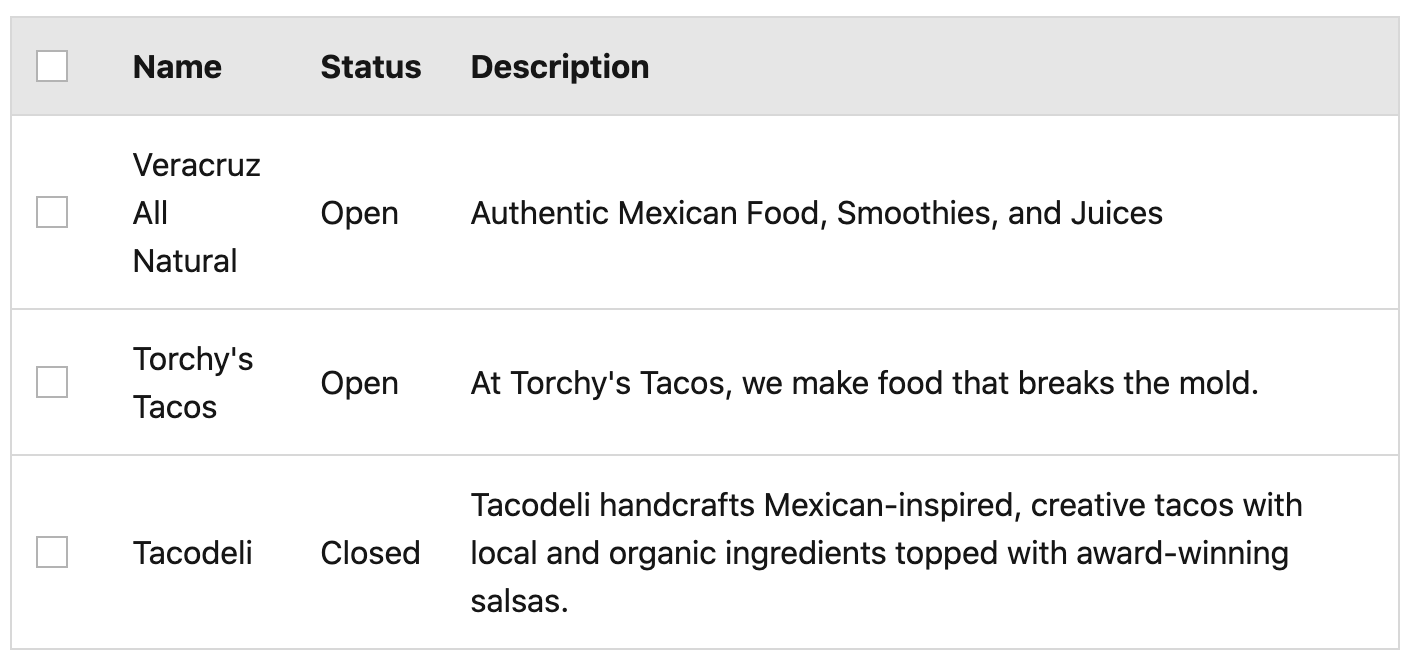Sort by the Name column header
The height and width of the screenshot is (662, 1408).
click(x=177, y=67)
